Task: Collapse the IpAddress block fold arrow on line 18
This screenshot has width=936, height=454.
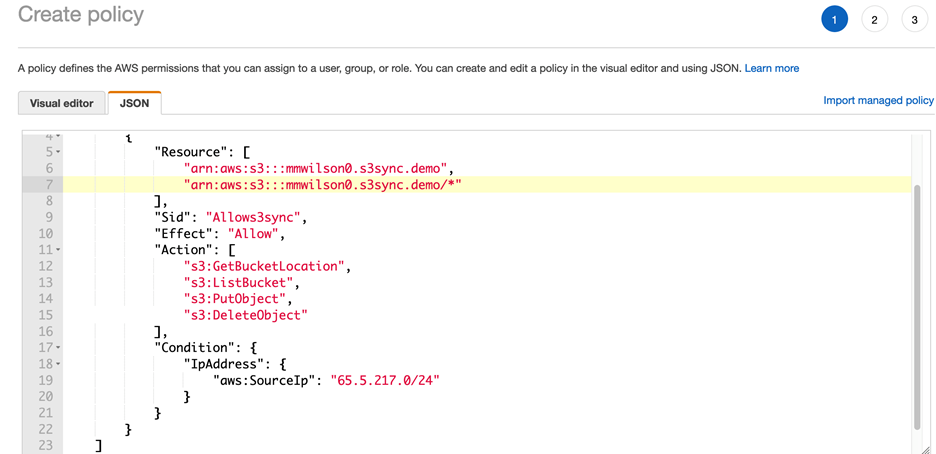Action: pyautogui.click(x=58, y=364)
